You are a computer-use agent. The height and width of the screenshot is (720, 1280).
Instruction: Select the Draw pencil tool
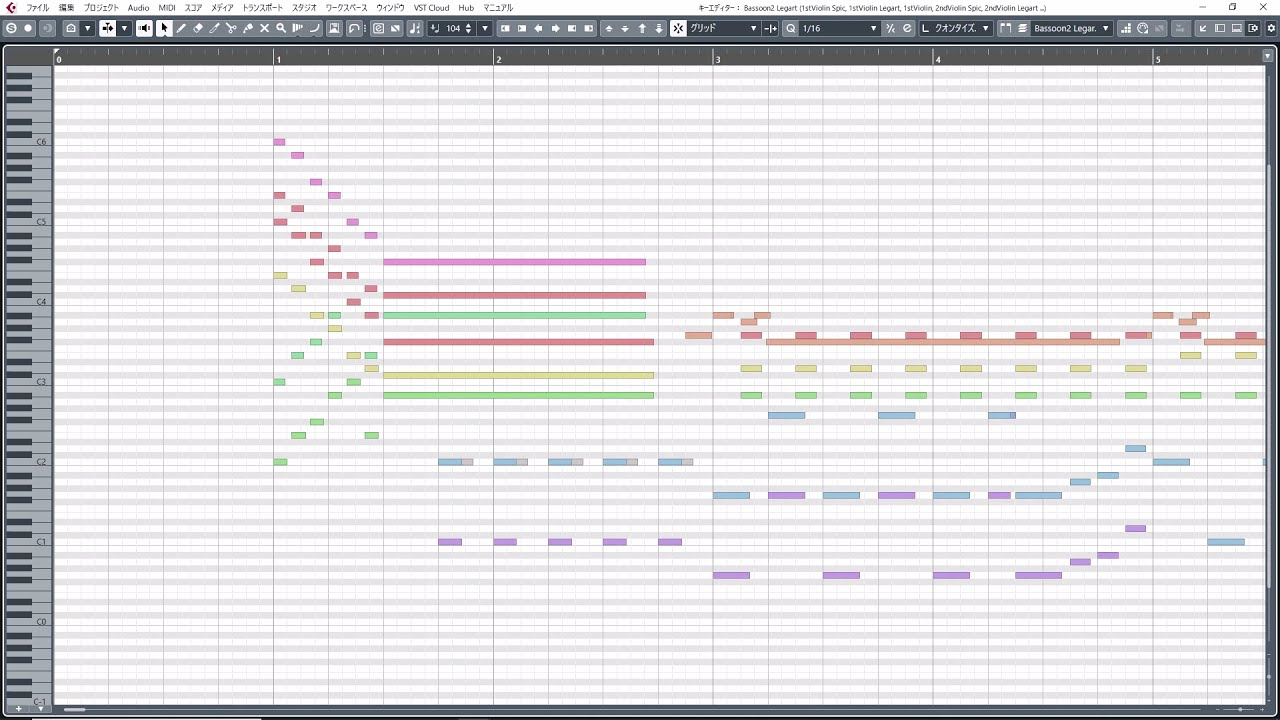(181, 28)
